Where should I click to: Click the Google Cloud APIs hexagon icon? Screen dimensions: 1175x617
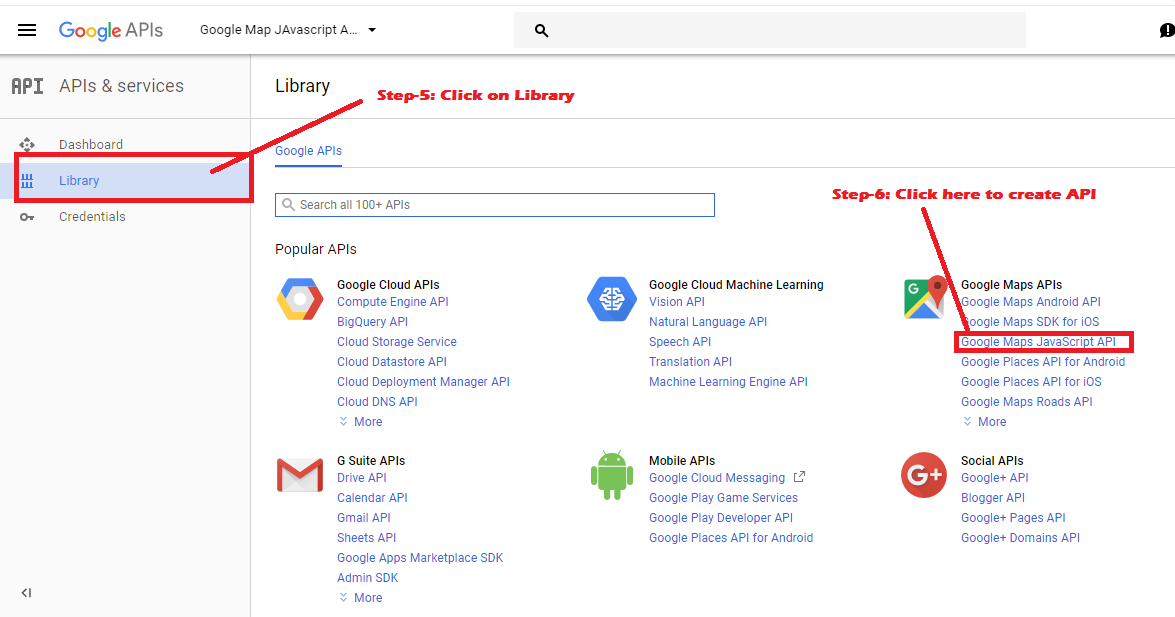tap(300, 298)
